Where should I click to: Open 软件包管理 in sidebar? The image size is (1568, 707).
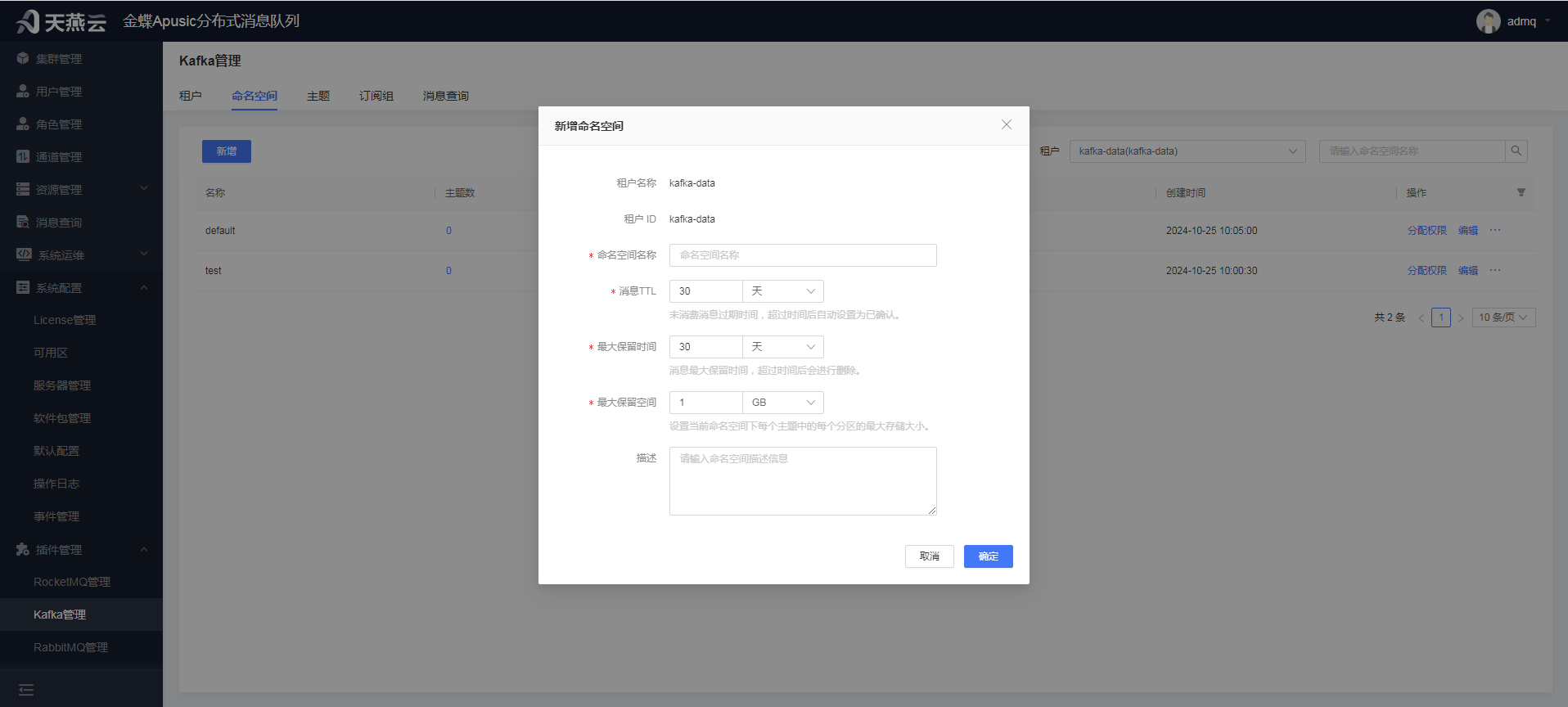(81, 418)
